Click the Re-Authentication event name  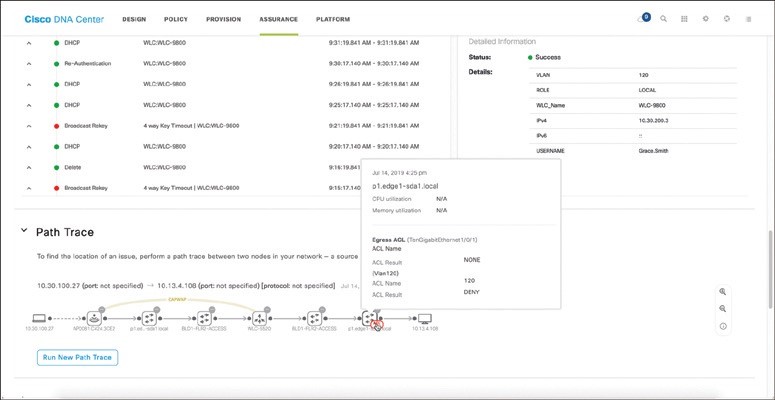pos(87,64)
